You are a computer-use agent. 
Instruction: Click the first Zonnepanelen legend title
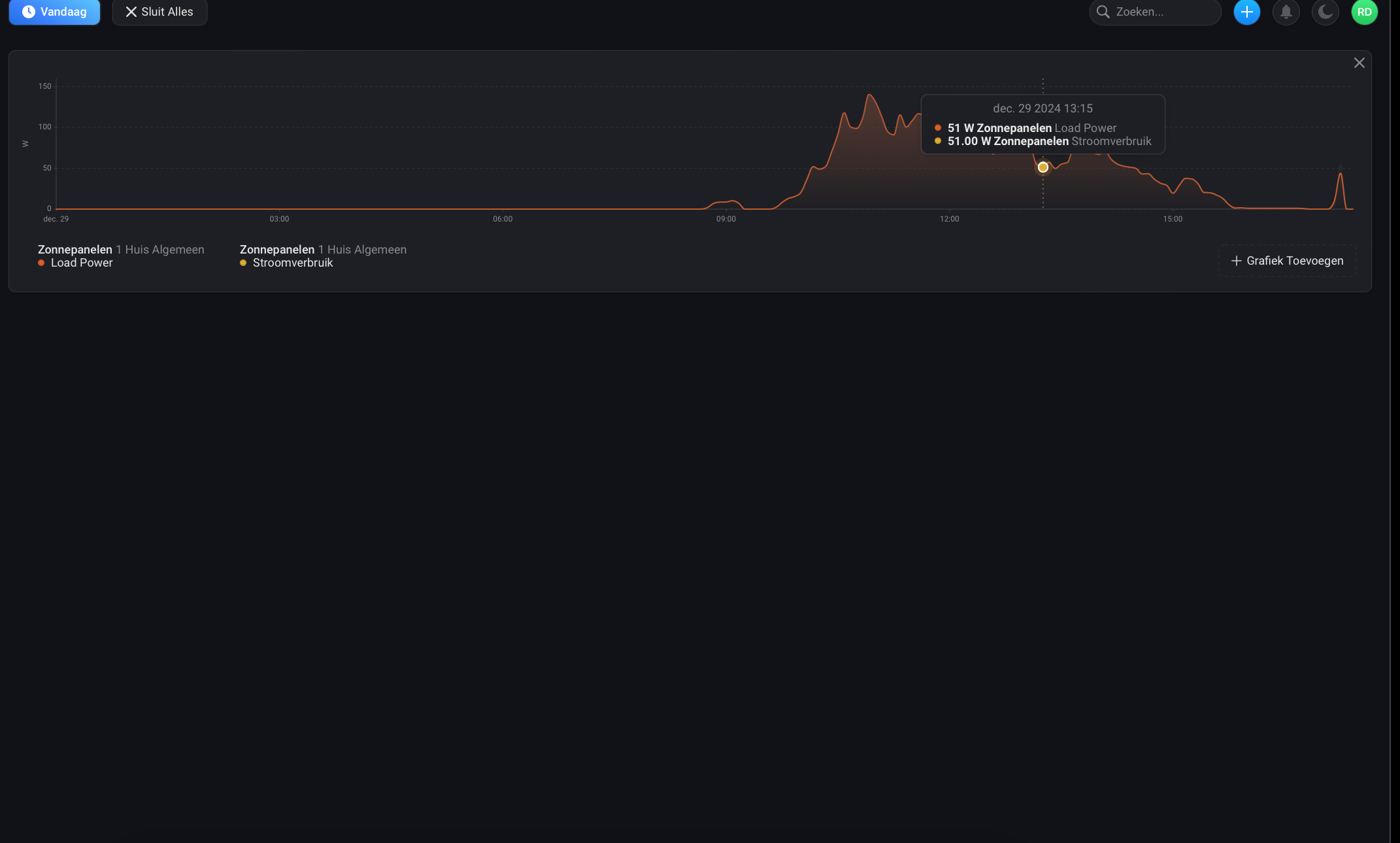(x=75, y=250)
